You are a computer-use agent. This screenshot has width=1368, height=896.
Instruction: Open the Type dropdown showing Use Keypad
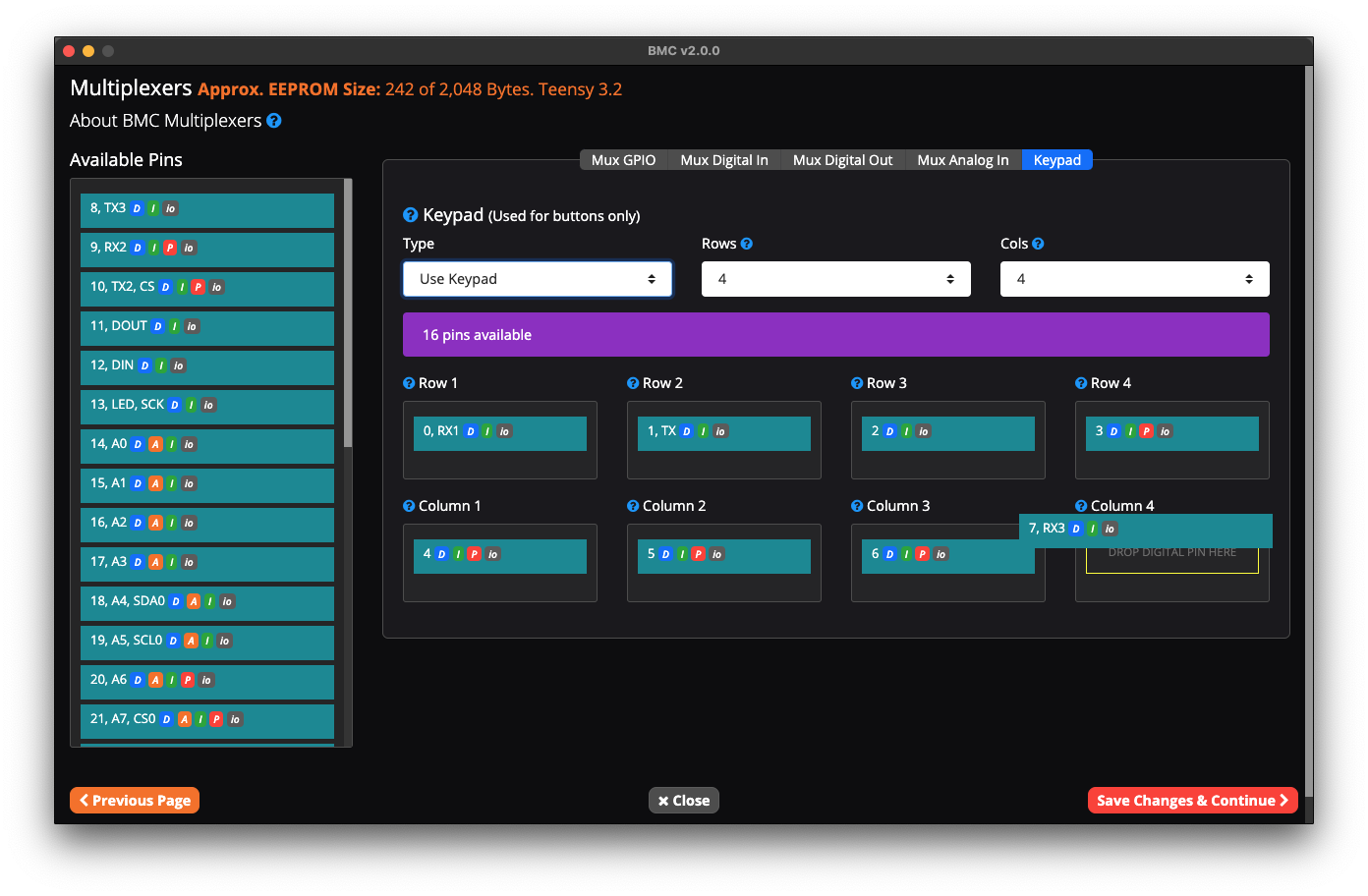pos(538,279)
